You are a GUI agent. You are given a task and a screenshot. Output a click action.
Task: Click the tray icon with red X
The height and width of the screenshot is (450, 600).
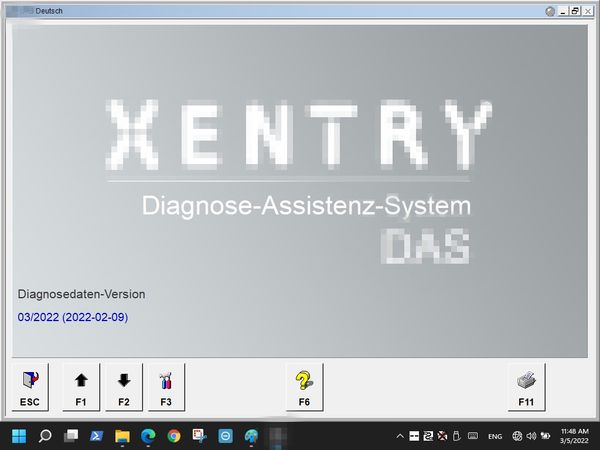click(442, 436)
